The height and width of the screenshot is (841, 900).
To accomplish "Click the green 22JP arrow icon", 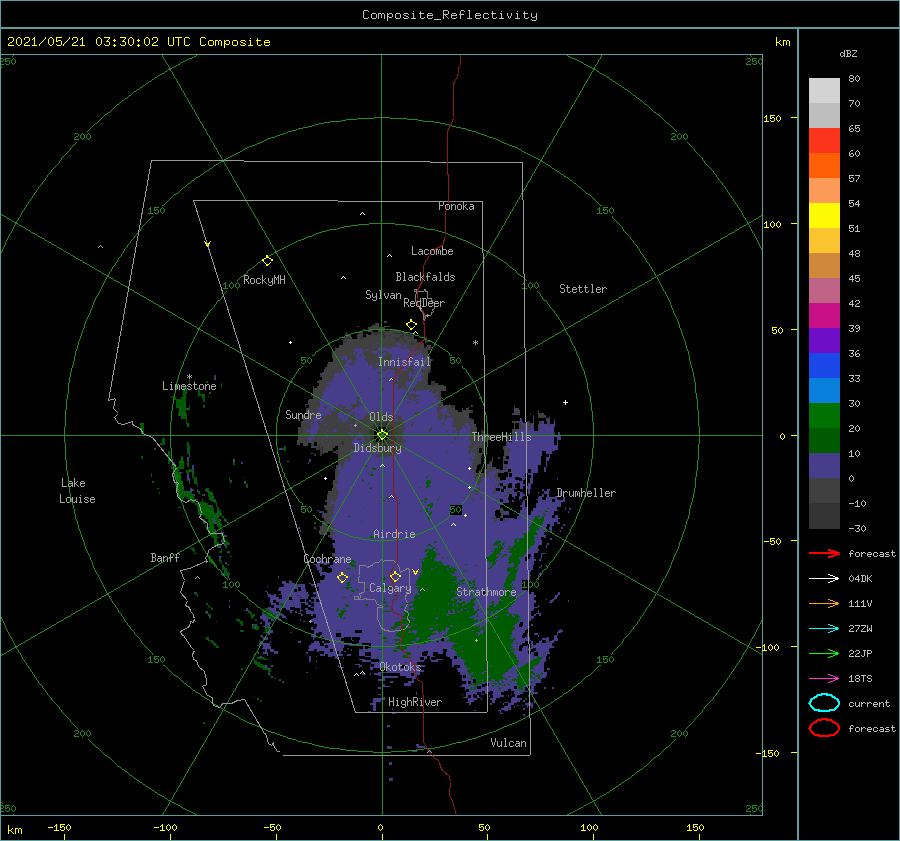I will tap(824, 653).
